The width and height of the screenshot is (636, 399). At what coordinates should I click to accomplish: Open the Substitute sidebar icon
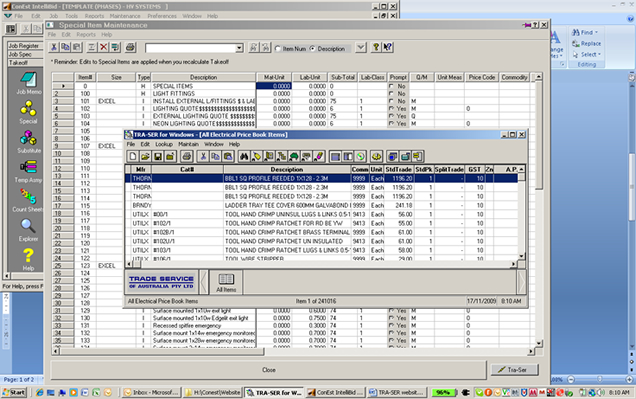pos(28,142)
